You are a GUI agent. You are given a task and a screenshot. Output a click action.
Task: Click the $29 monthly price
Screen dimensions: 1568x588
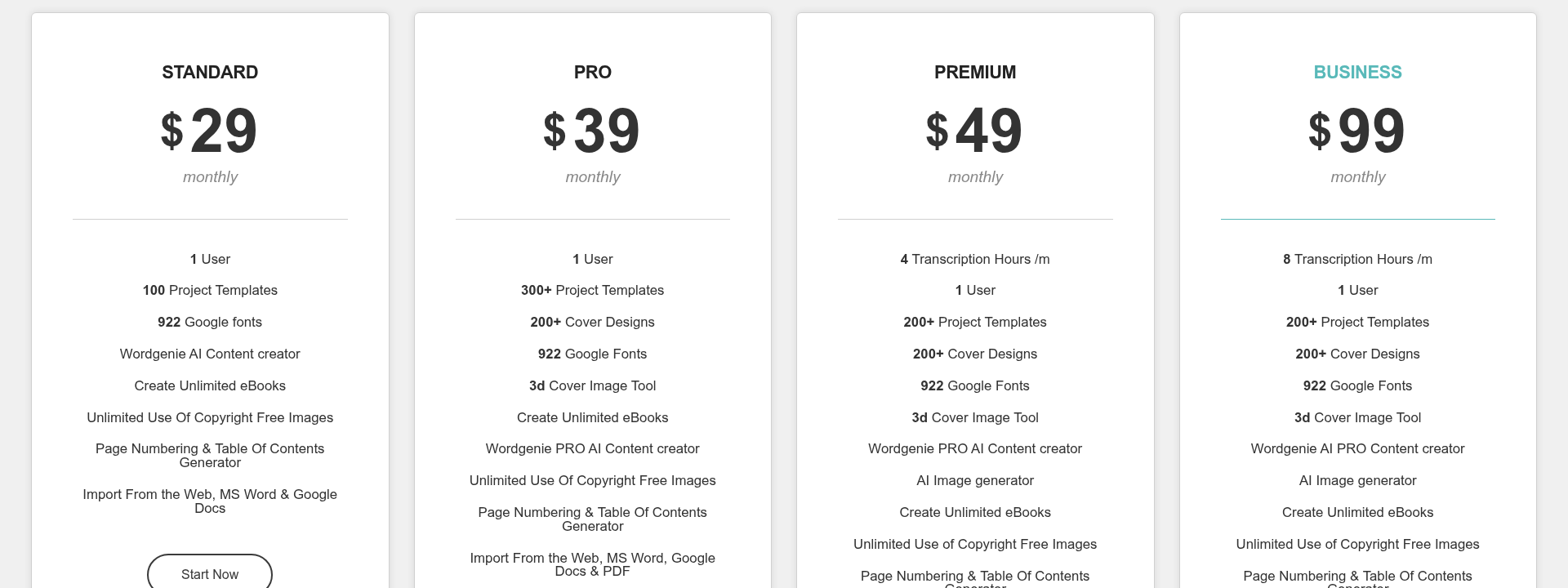click(x=210, y=131)
